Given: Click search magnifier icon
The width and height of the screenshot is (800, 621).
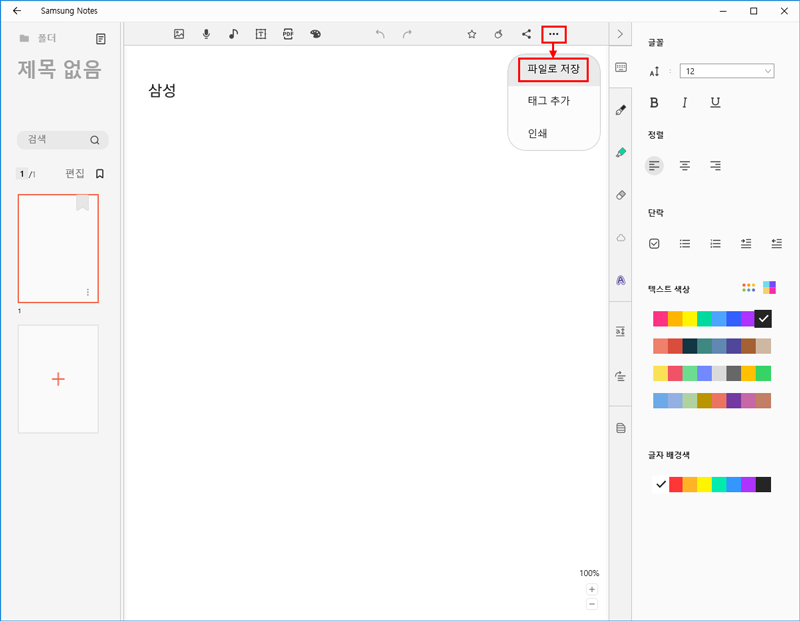Looking at the screenshot, I should pos(94,140).
